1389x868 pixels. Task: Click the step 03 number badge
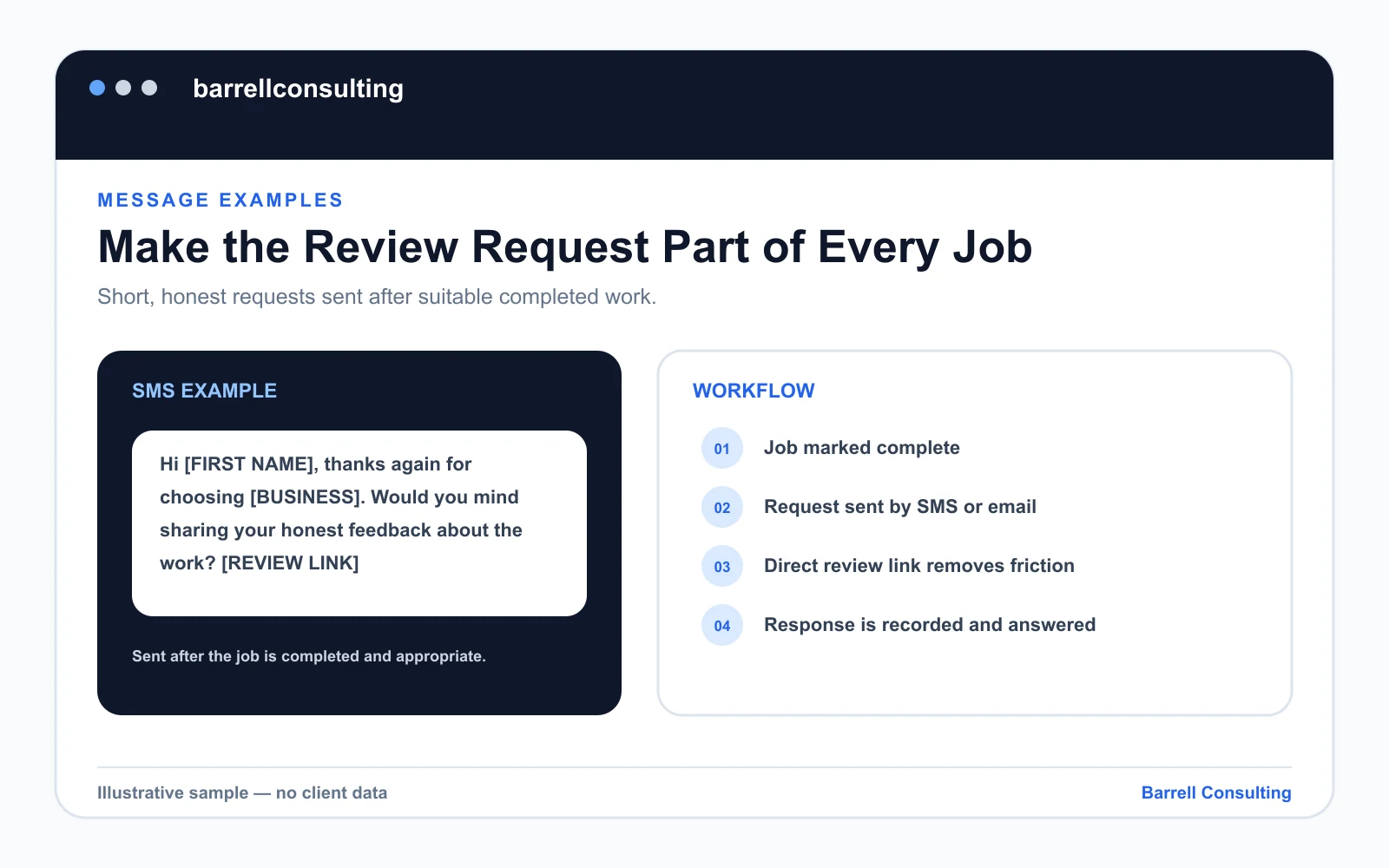tap(722, 566)
